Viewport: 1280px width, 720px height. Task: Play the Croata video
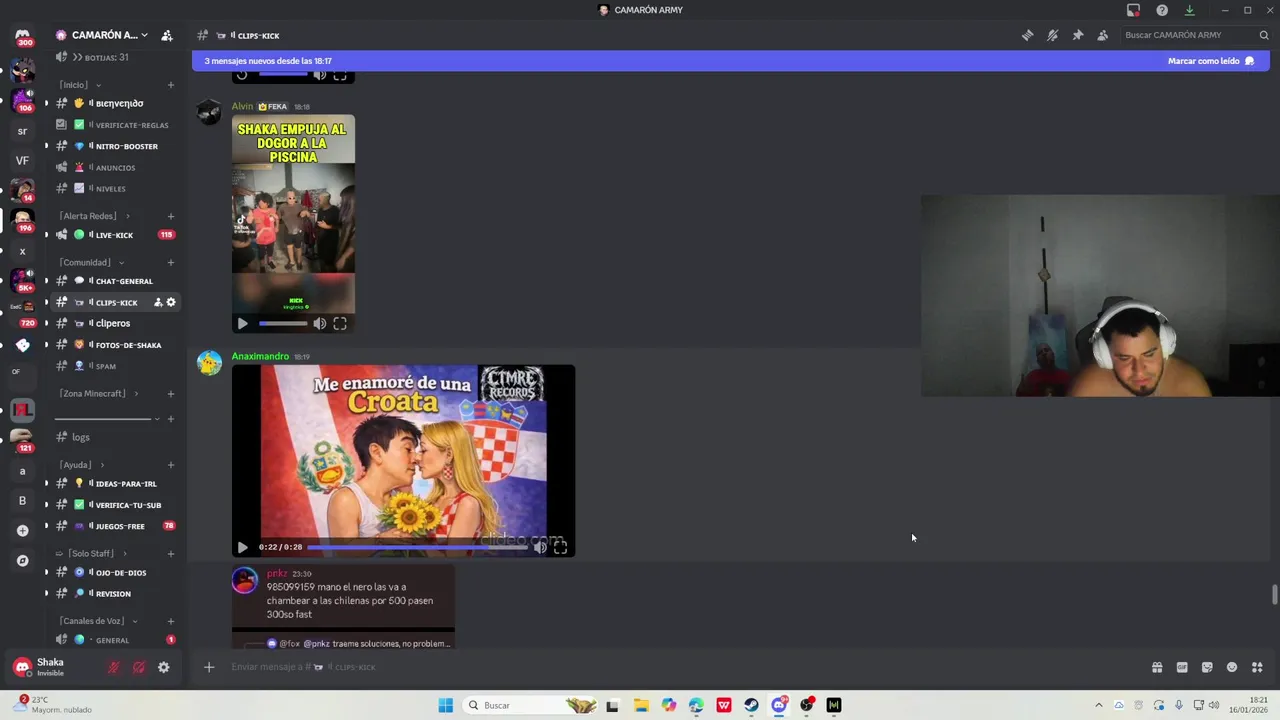click(x=242, y=547)
